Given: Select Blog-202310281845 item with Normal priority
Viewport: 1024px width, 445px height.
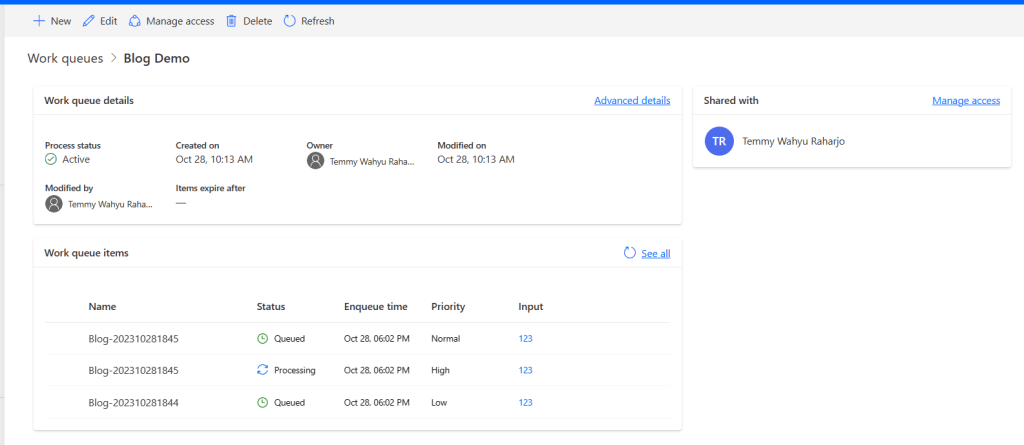Looking at the screenshot, I should [x=134, y=338].
